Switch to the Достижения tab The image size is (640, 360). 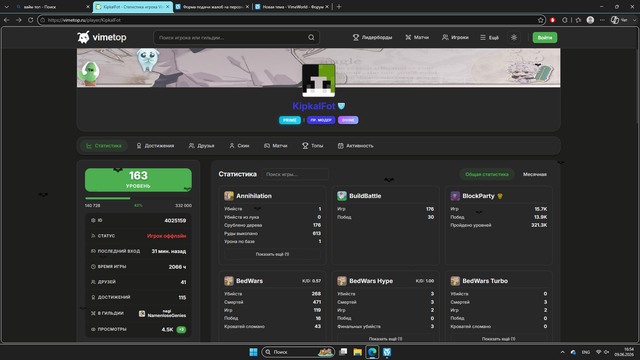point(155,146)
